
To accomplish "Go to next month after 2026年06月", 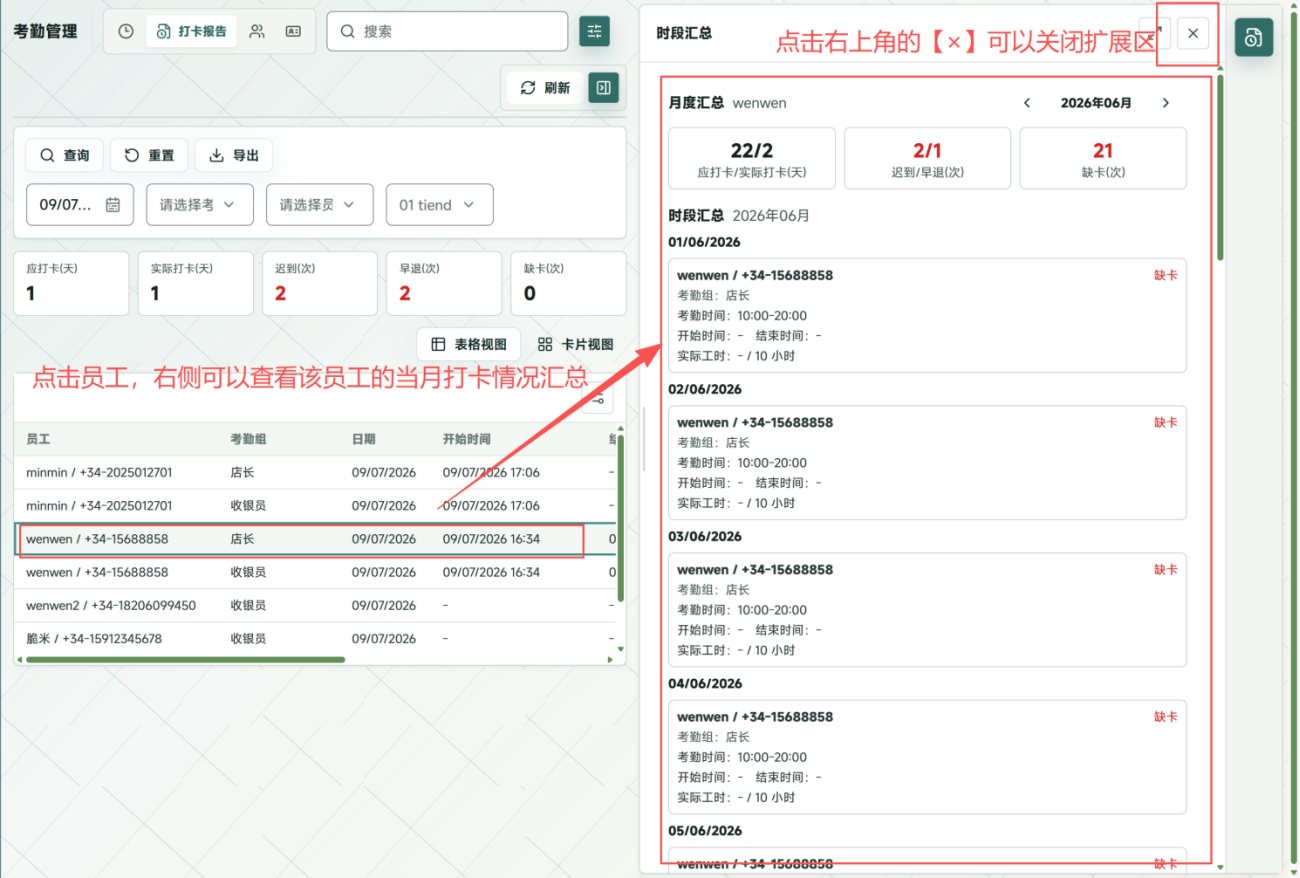I will (1165, 103).
